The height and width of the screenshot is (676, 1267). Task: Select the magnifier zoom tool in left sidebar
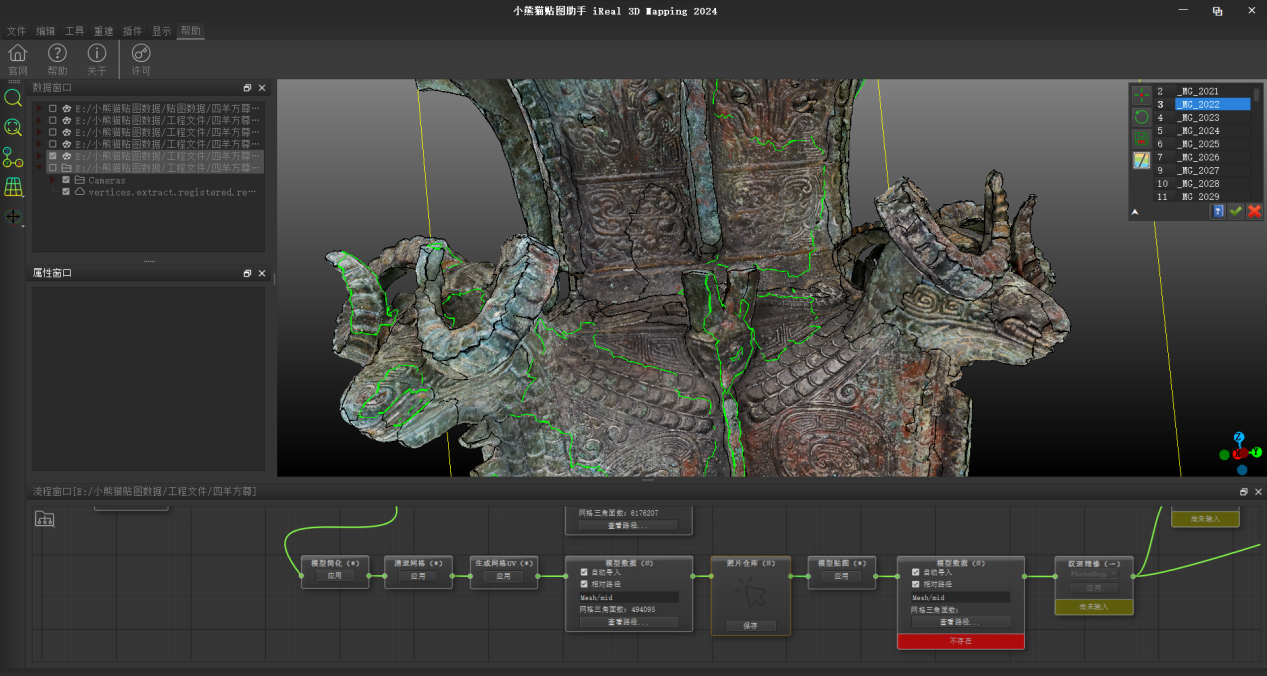coord(13,98)
